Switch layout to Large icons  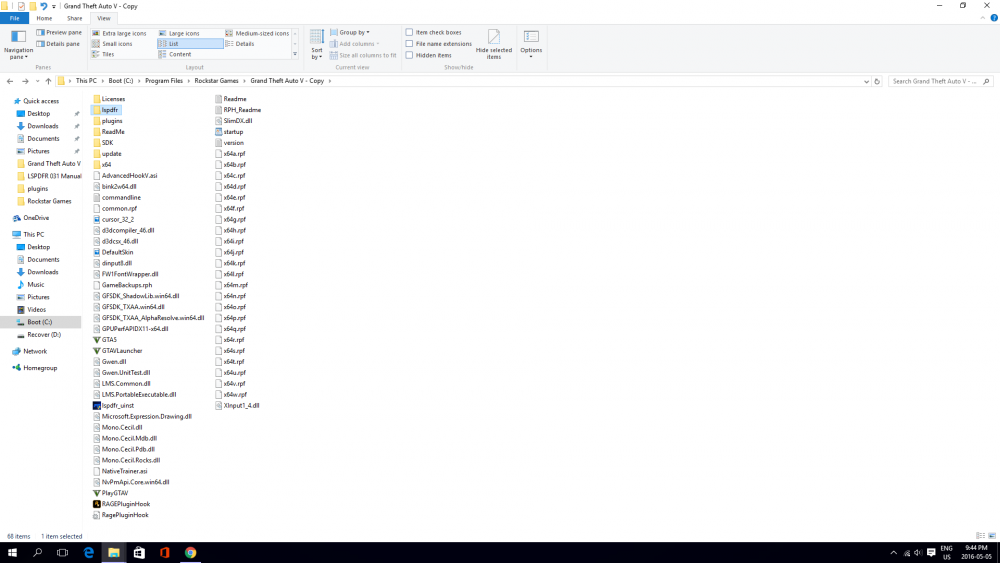(x=179, y=33)
